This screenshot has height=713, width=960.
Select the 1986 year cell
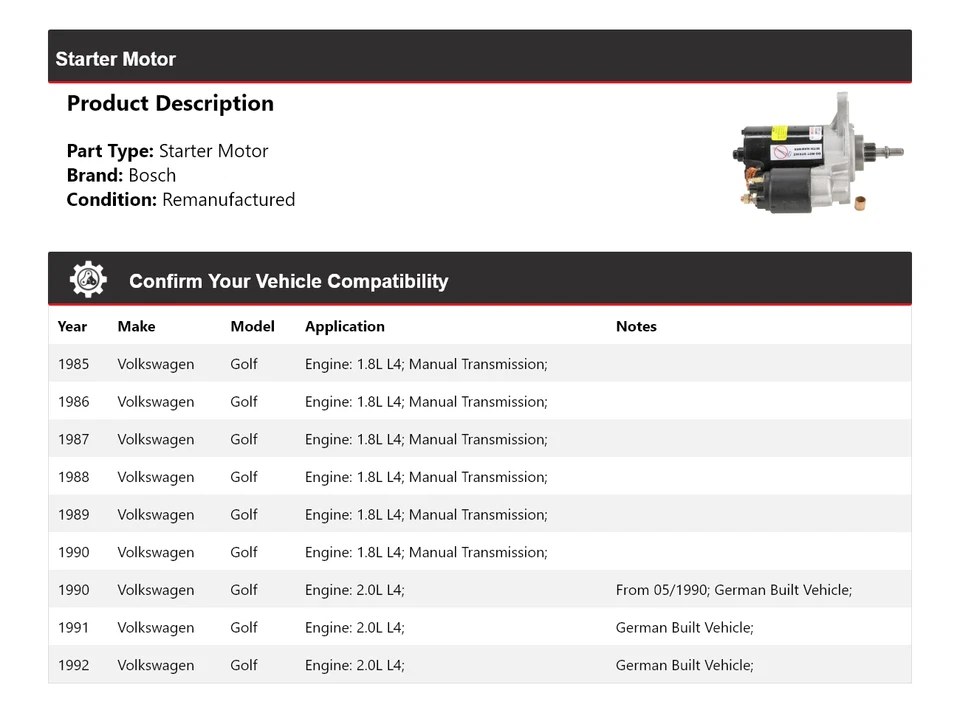73,401
